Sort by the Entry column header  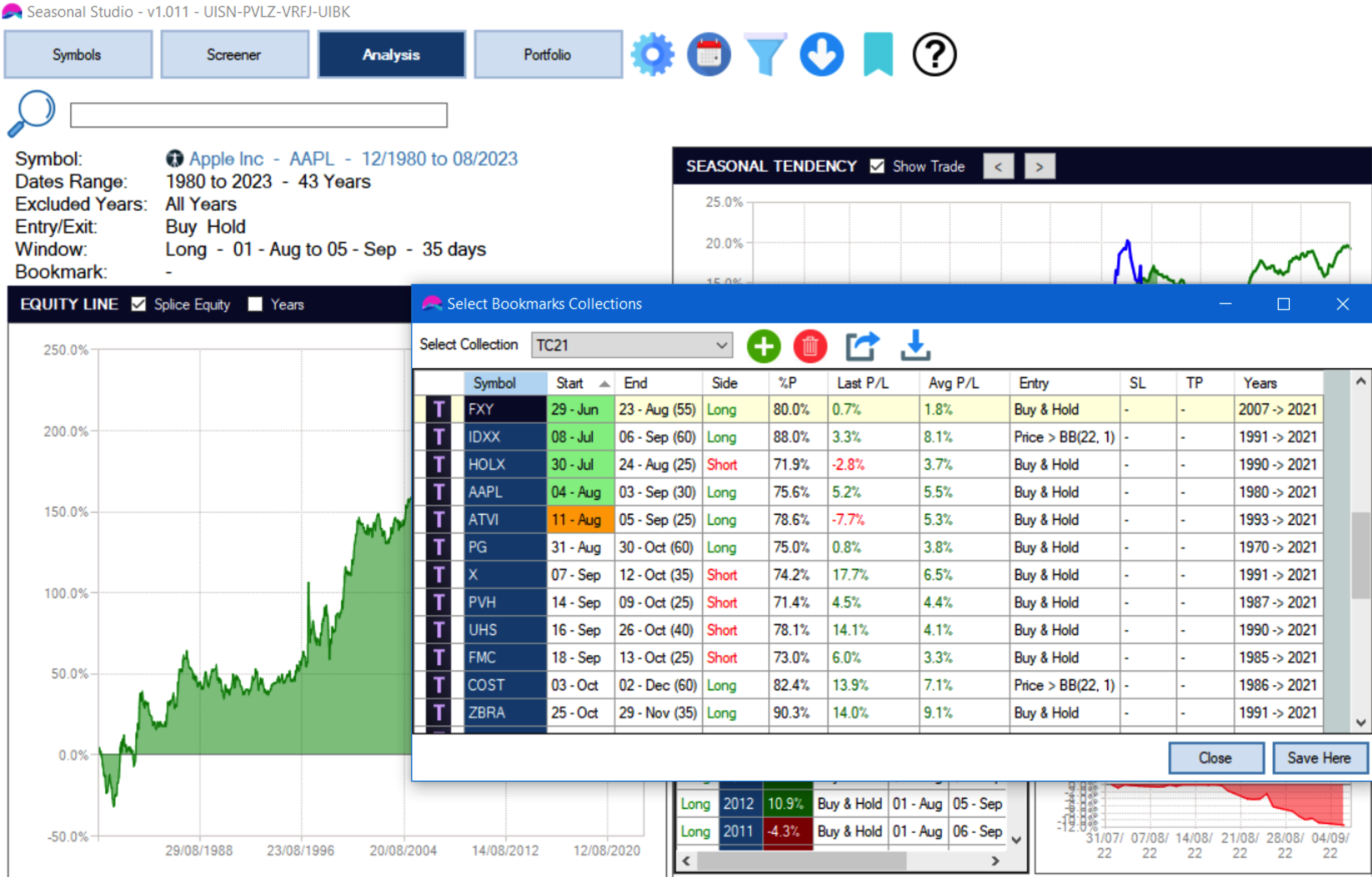[1065, 383]
